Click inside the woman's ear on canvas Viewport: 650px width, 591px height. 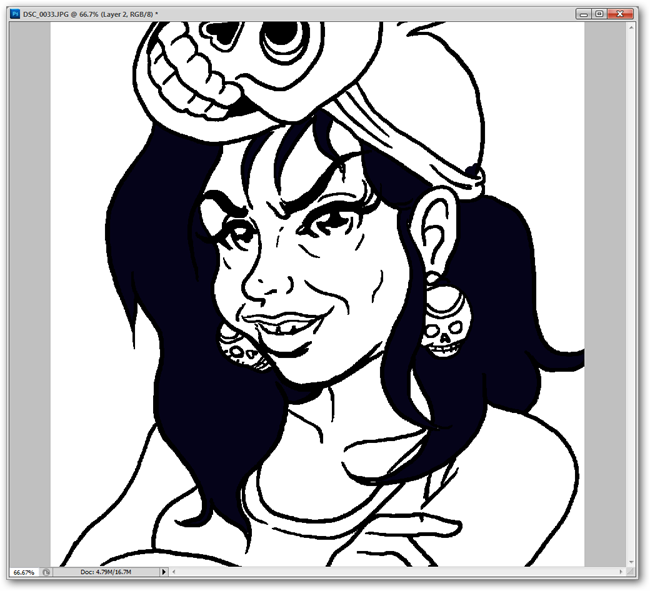point(435,233)
